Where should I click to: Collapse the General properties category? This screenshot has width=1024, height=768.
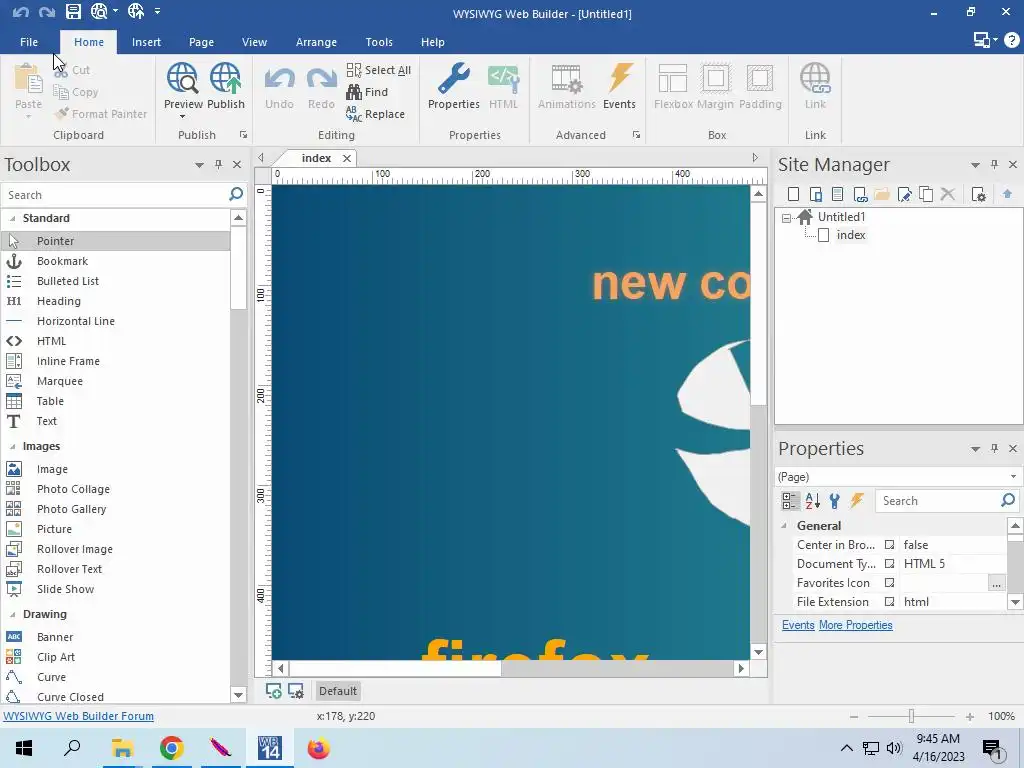click(x=784, y=526)
